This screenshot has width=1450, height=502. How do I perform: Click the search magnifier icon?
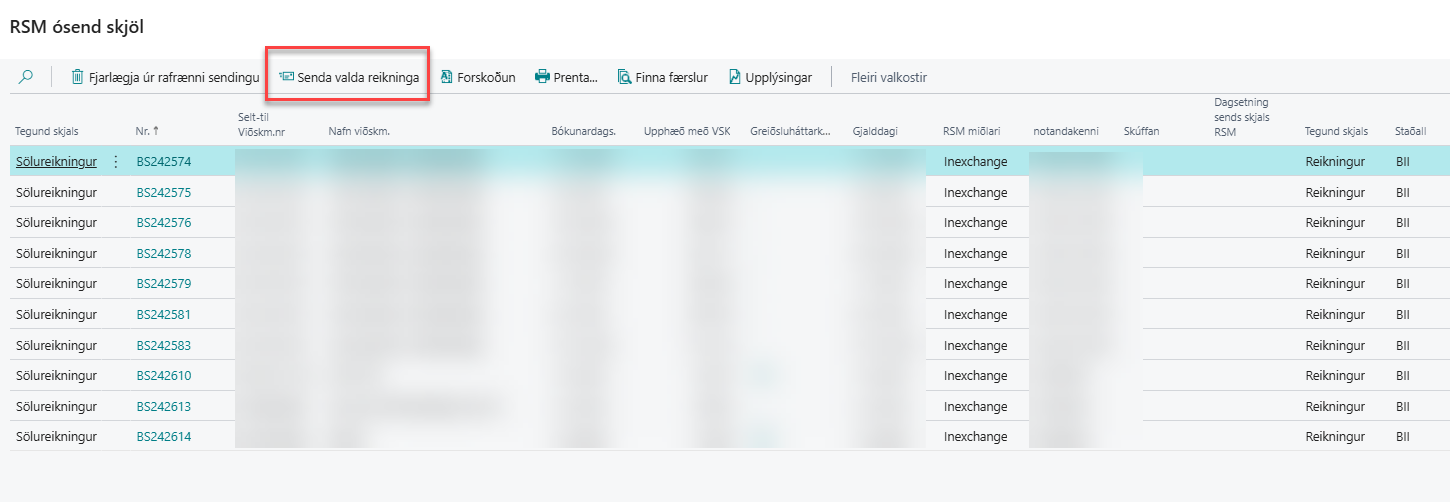click(26, 77)
